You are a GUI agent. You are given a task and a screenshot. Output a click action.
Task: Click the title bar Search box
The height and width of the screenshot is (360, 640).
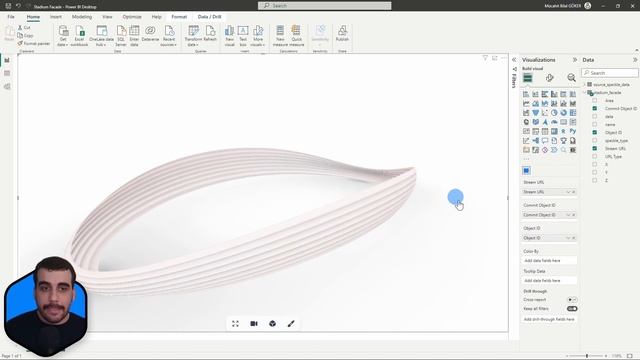[x=324, y=6]
